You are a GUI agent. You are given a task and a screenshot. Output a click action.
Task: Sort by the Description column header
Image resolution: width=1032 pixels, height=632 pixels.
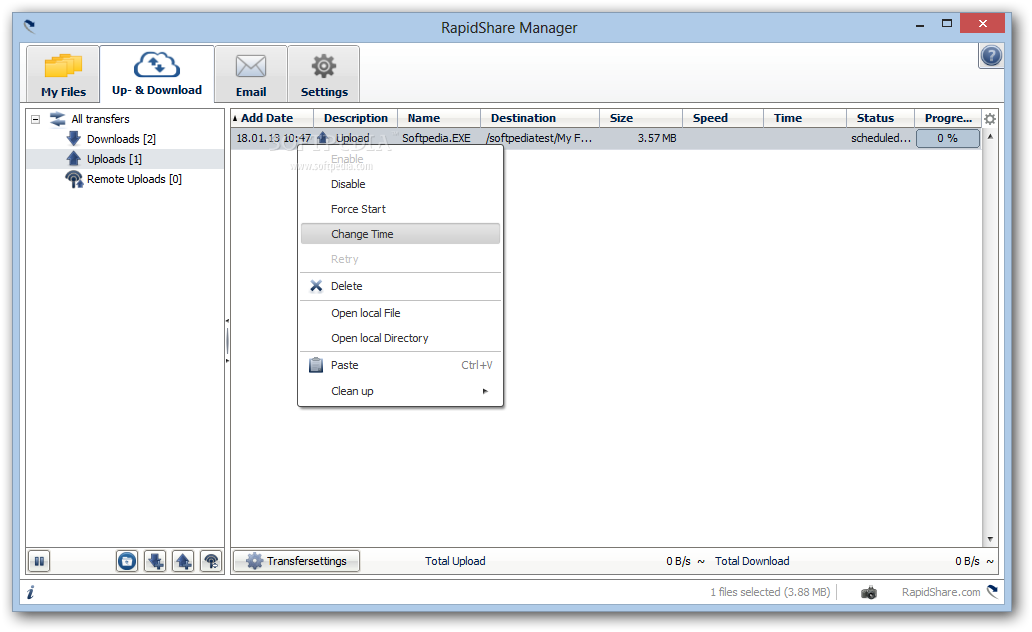[355, 118]
